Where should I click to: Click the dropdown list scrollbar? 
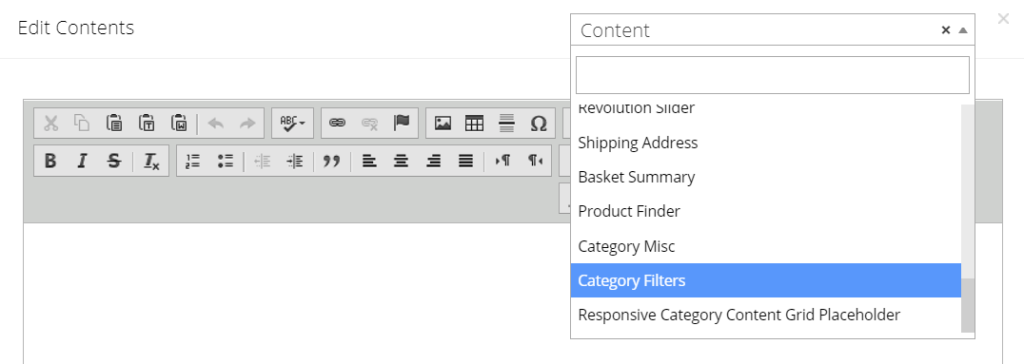[967, 305]
